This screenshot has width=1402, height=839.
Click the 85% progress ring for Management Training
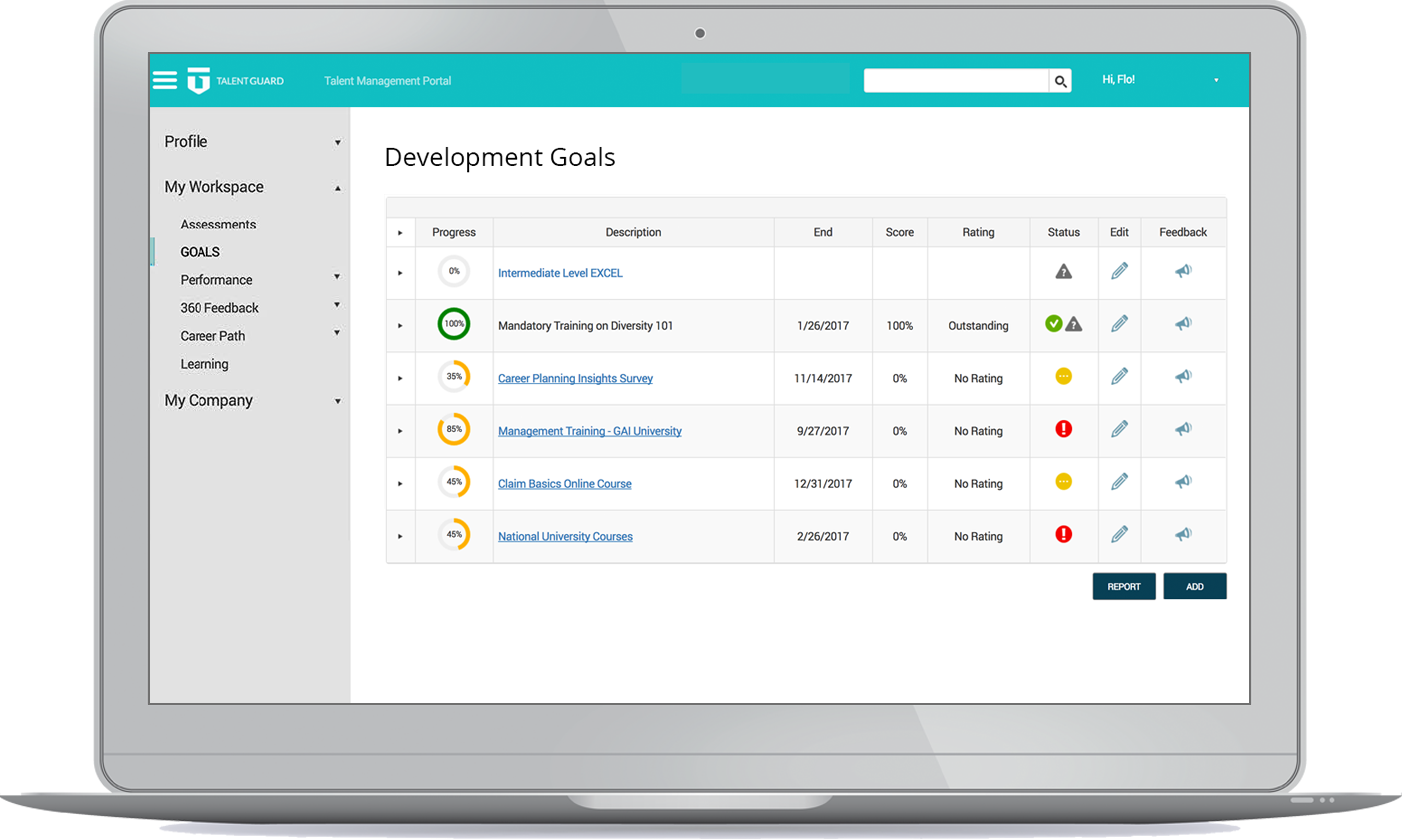click(454, 430)
